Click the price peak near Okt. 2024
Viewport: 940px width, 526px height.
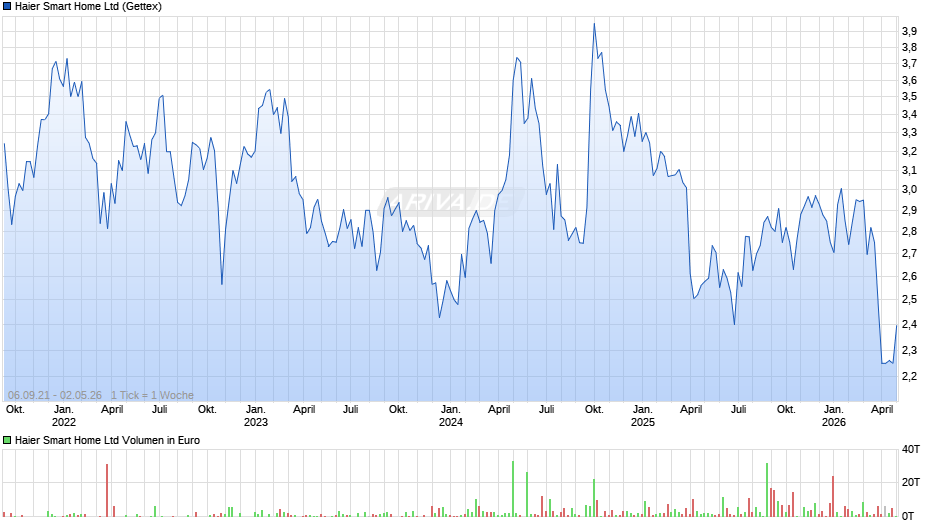[594, 24]
